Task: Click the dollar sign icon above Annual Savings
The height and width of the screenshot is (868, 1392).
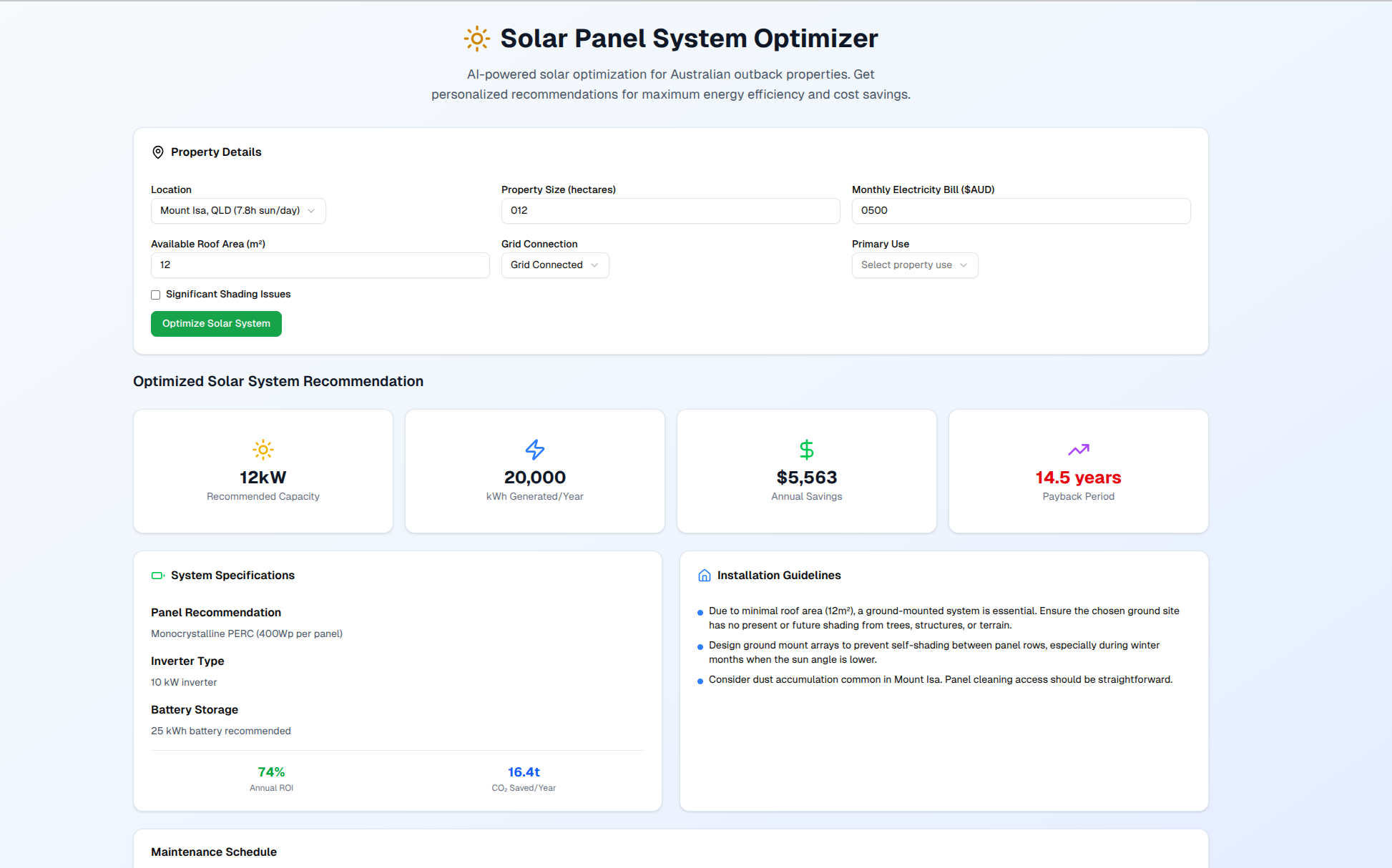Action: tap(806, 450)
